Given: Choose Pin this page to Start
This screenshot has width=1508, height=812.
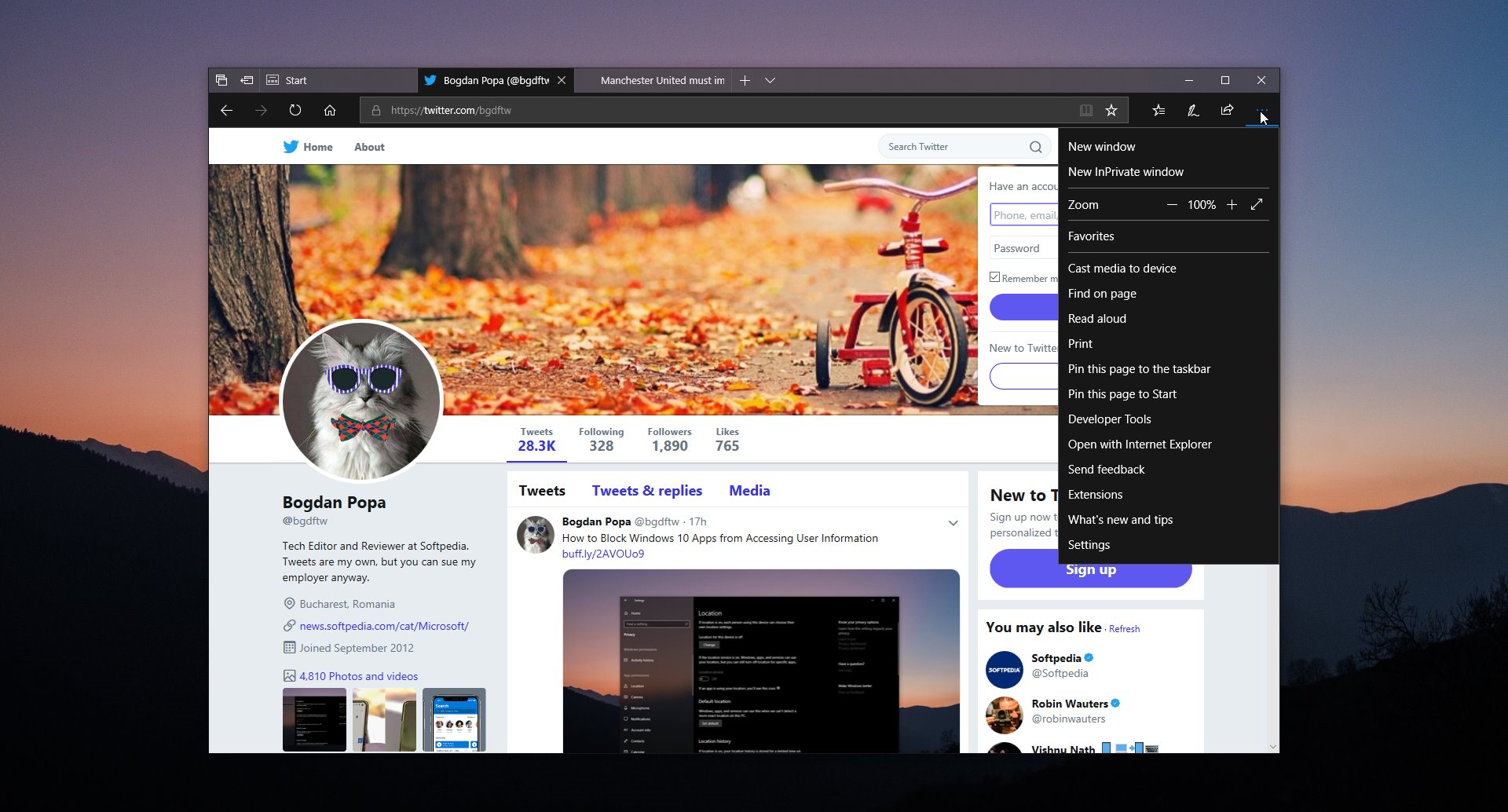Looking at the screenshot, I should (1168, 394).
